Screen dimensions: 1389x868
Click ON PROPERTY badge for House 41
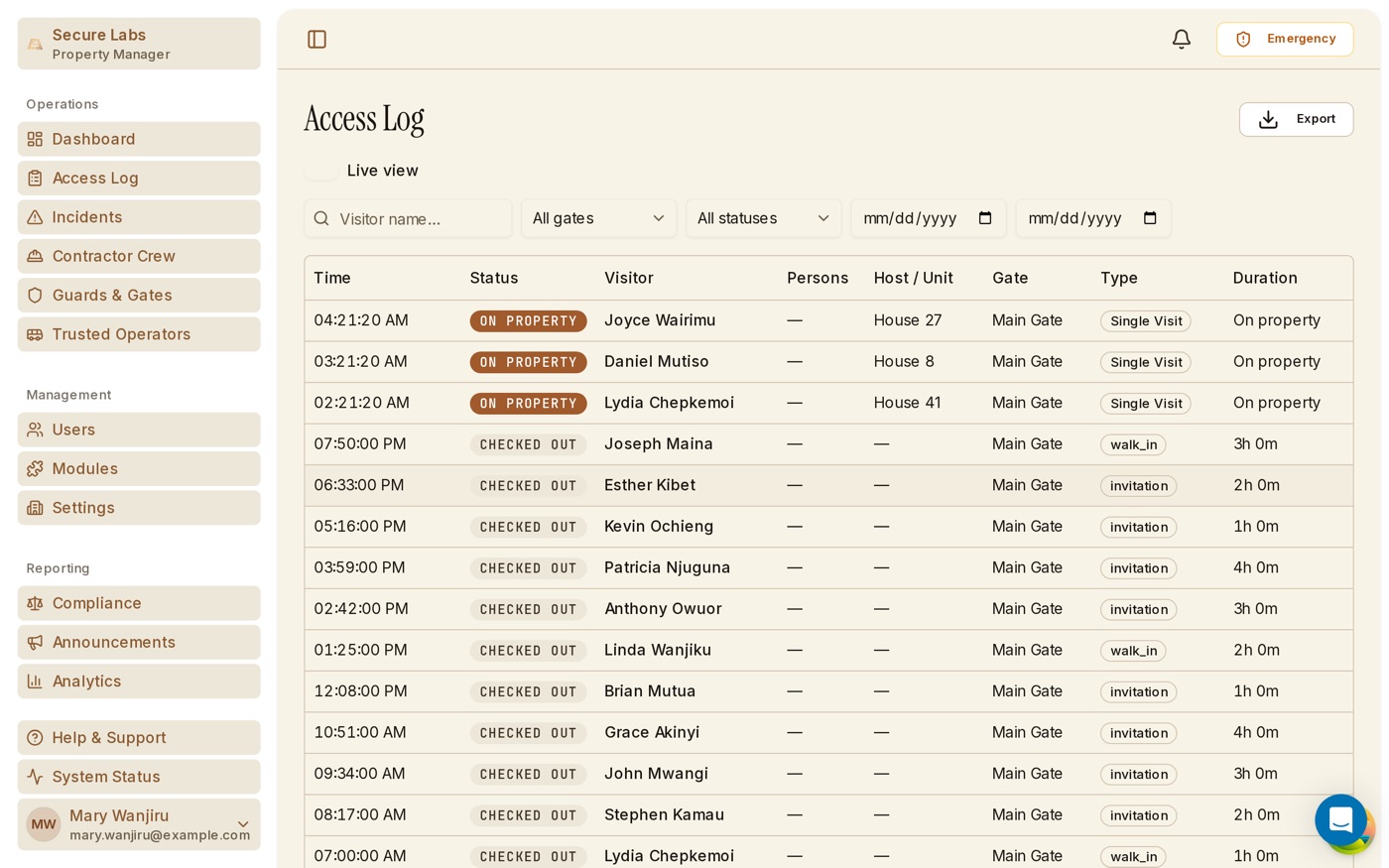[528, 404]
